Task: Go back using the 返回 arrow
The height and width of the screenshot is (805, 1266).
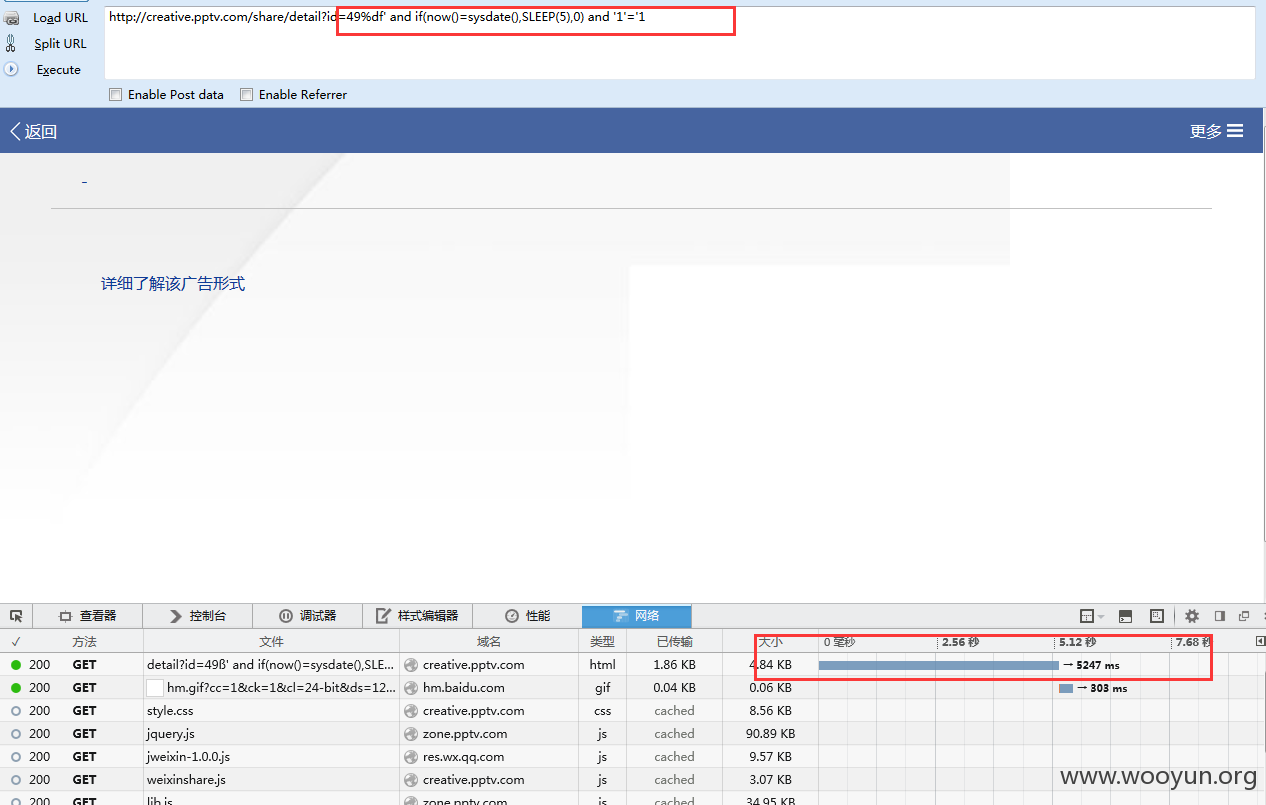Action: pos(33,131)
